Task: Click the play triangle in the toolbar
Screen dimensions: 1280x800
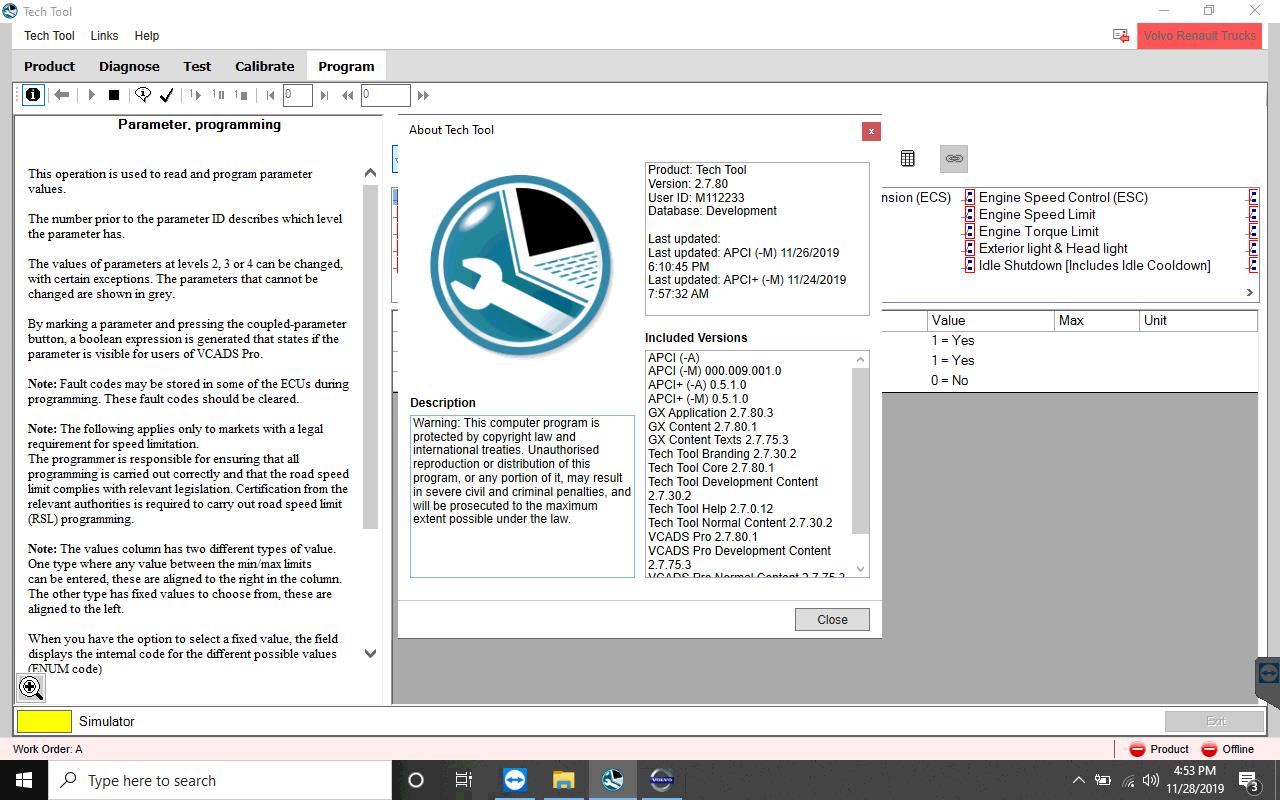Action: point(91,95)
